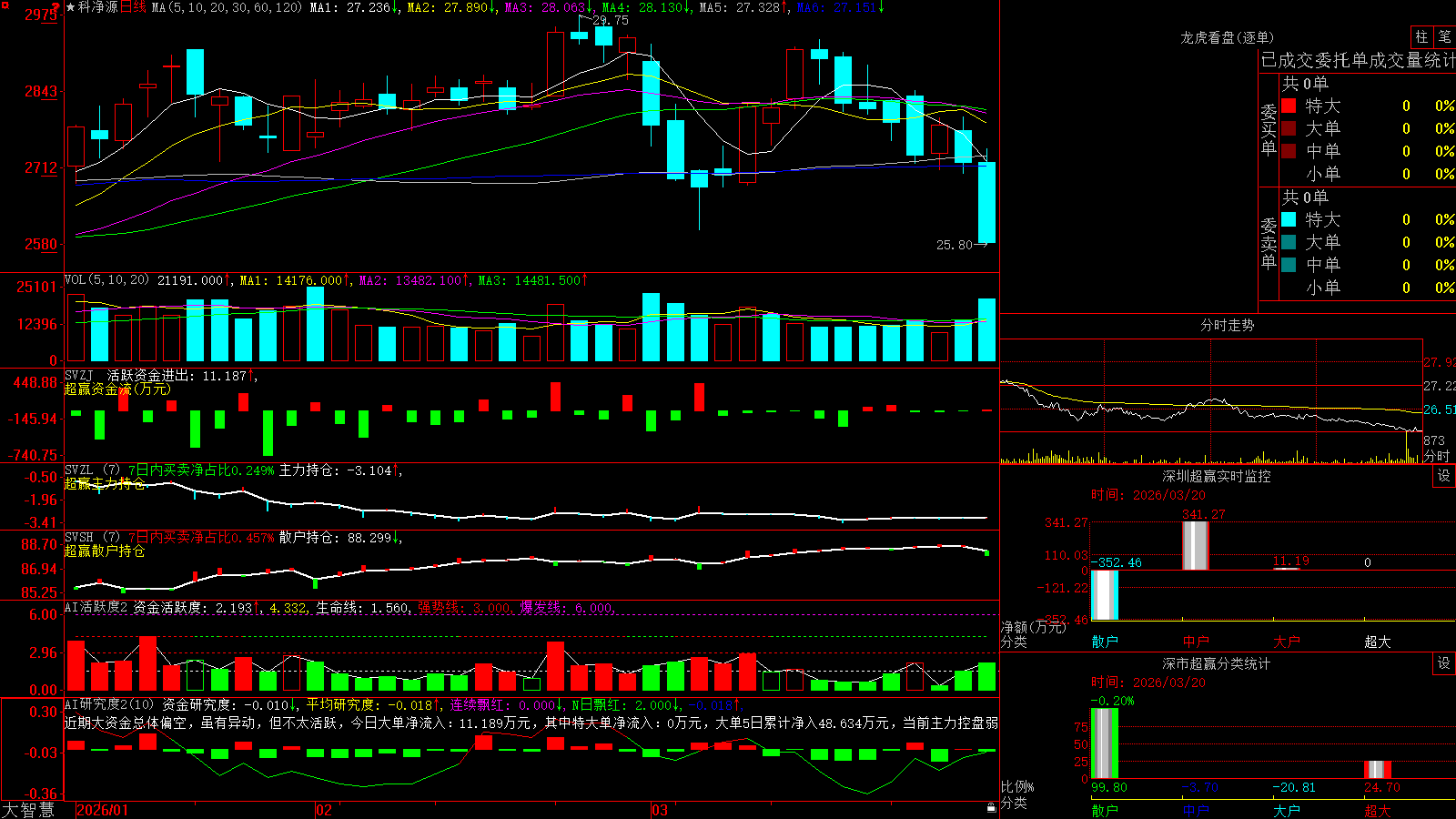1456x819 pixels.
Task: Click the 大单 sell-order teal swatch
Action: tap(1289, 242)
